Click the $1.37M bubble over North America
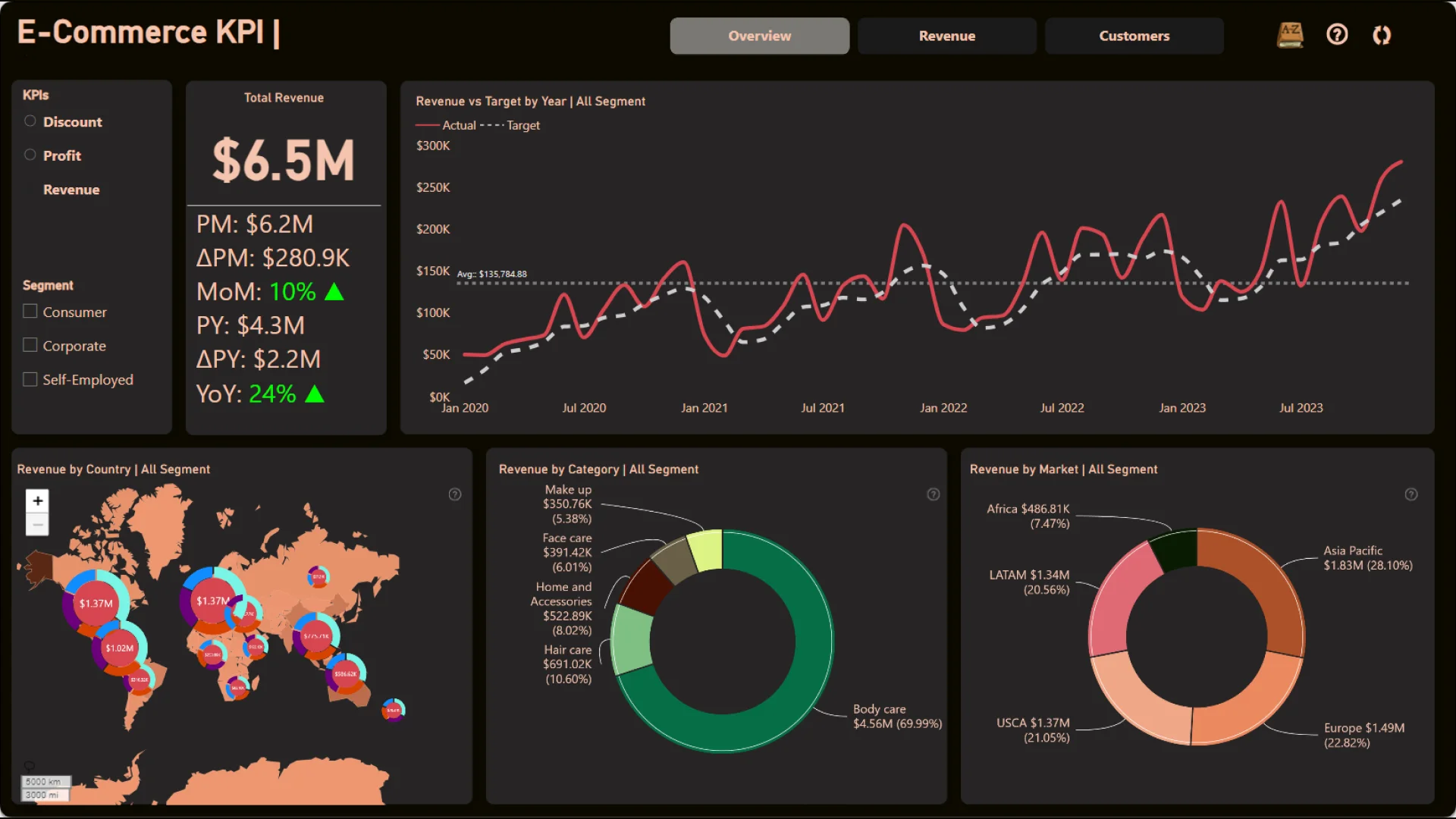 (96, 604)
